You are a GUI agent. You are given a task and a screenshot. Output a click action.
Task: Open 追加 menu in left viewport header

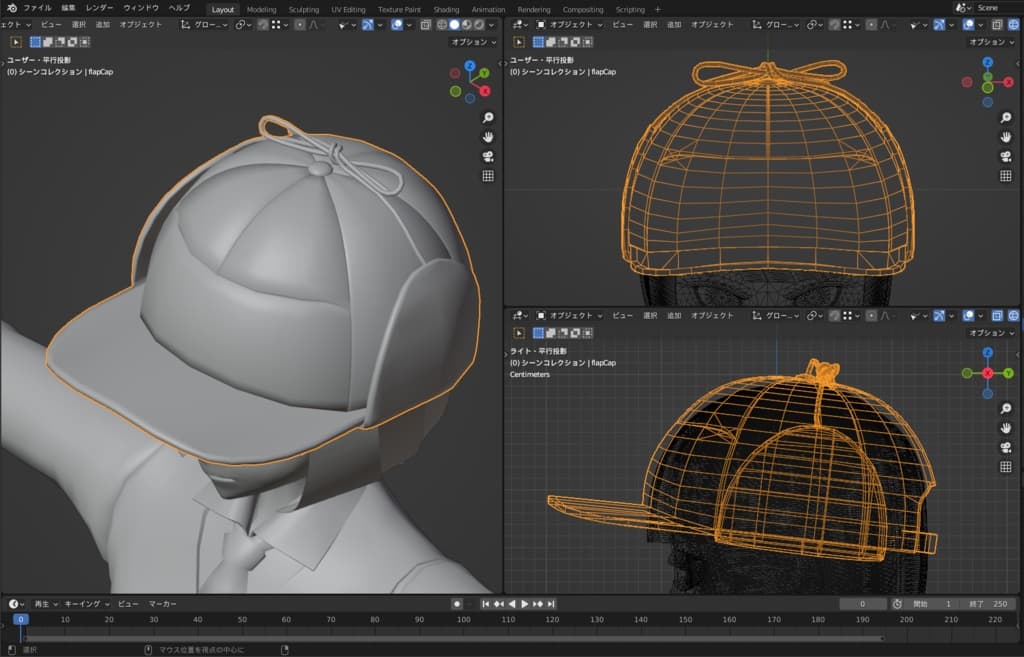click(103, 24)
